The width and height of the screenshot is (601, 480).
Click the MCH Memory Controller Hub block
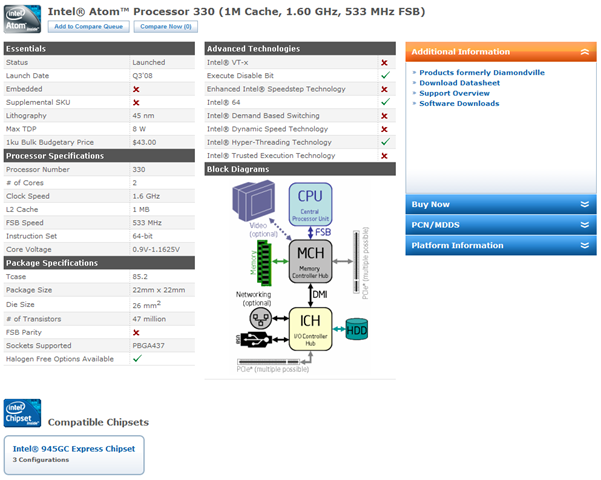310,261
